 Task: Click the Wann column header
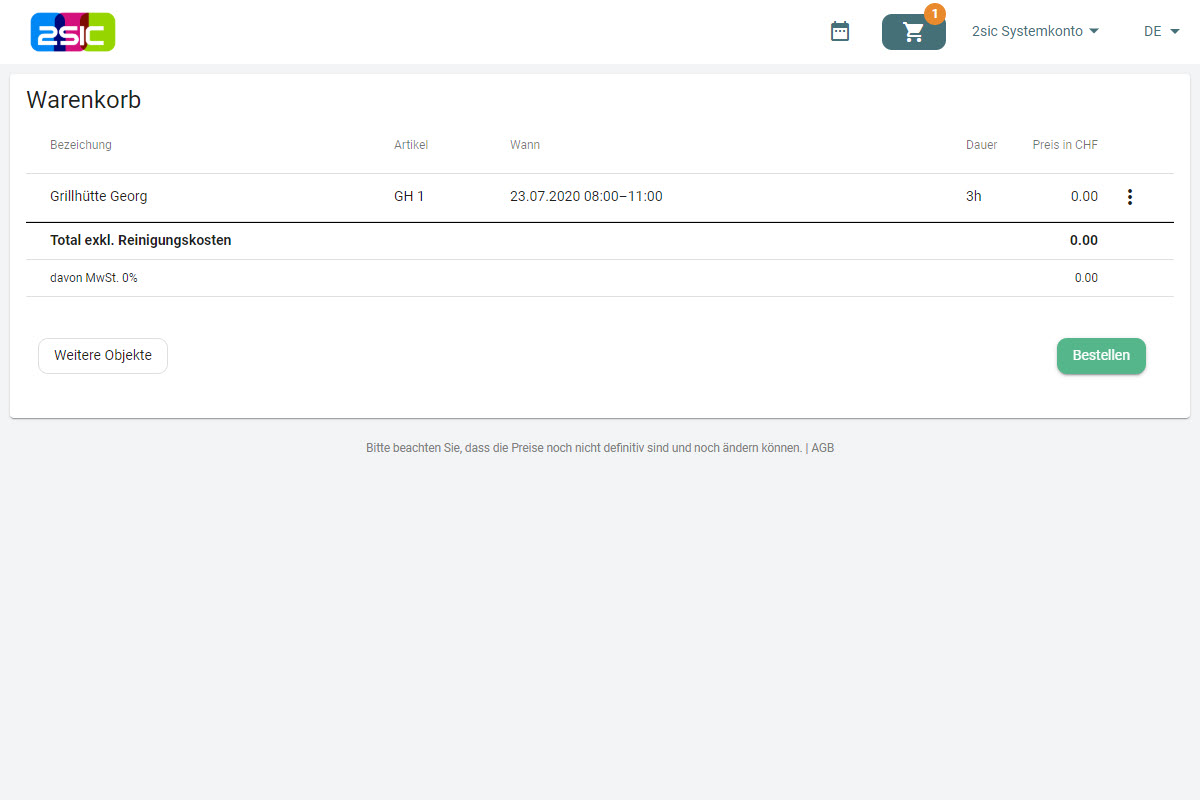click(525, 145)
